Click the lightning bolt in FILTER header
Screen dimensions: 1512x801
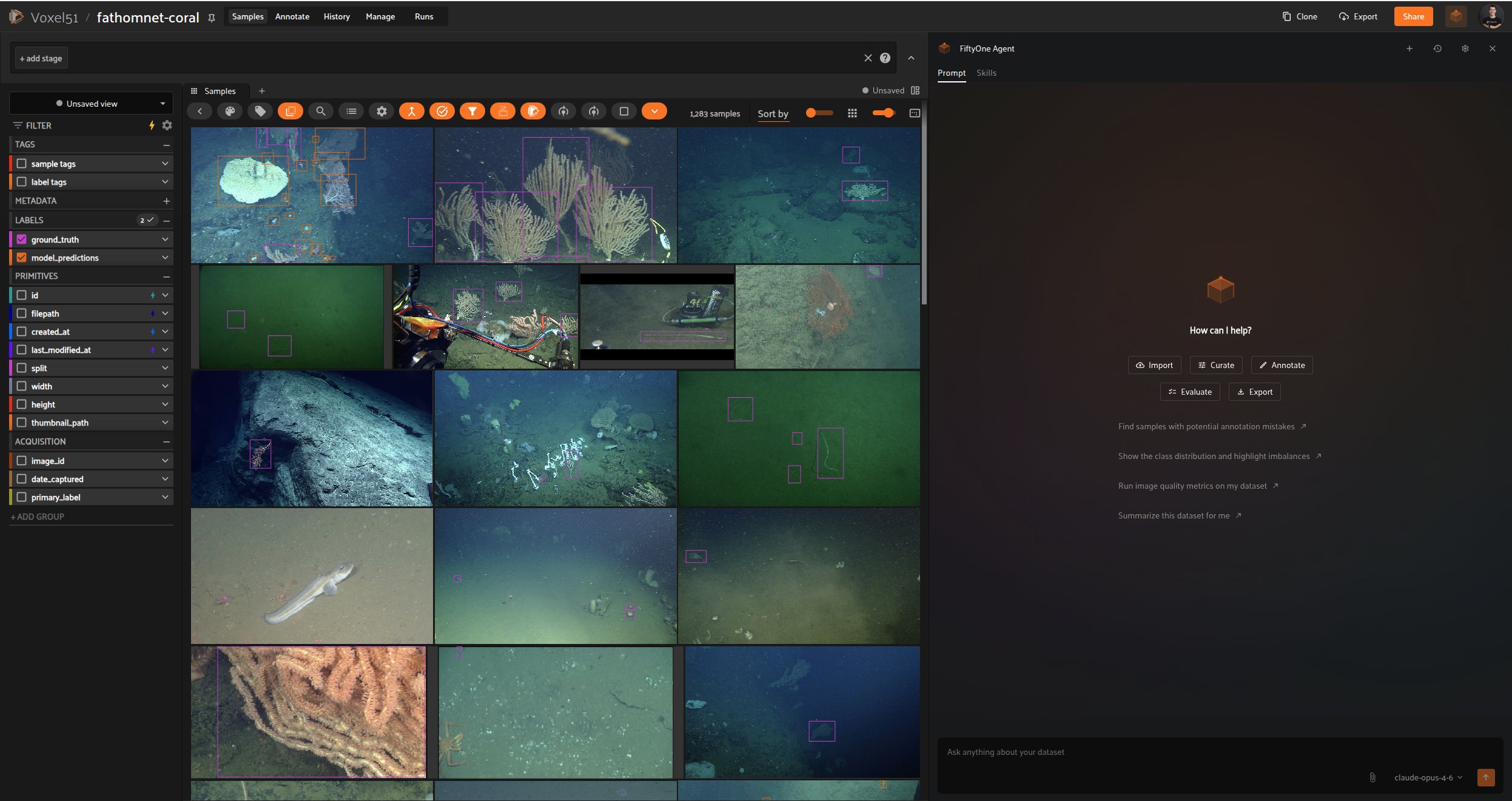152,125
